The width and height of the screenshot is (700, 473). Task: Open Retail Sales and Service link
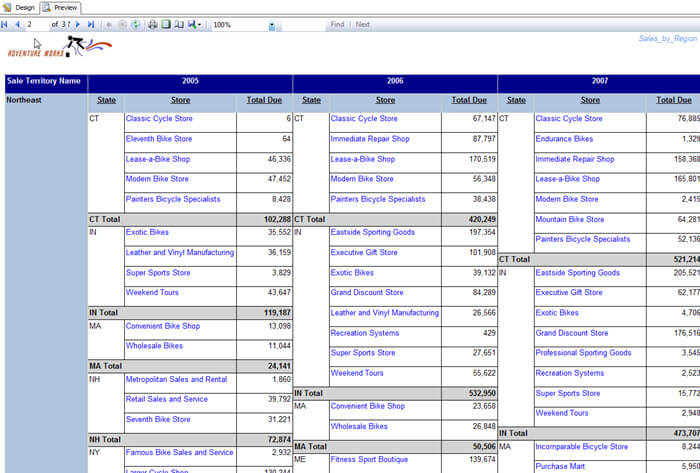[167, 399]
